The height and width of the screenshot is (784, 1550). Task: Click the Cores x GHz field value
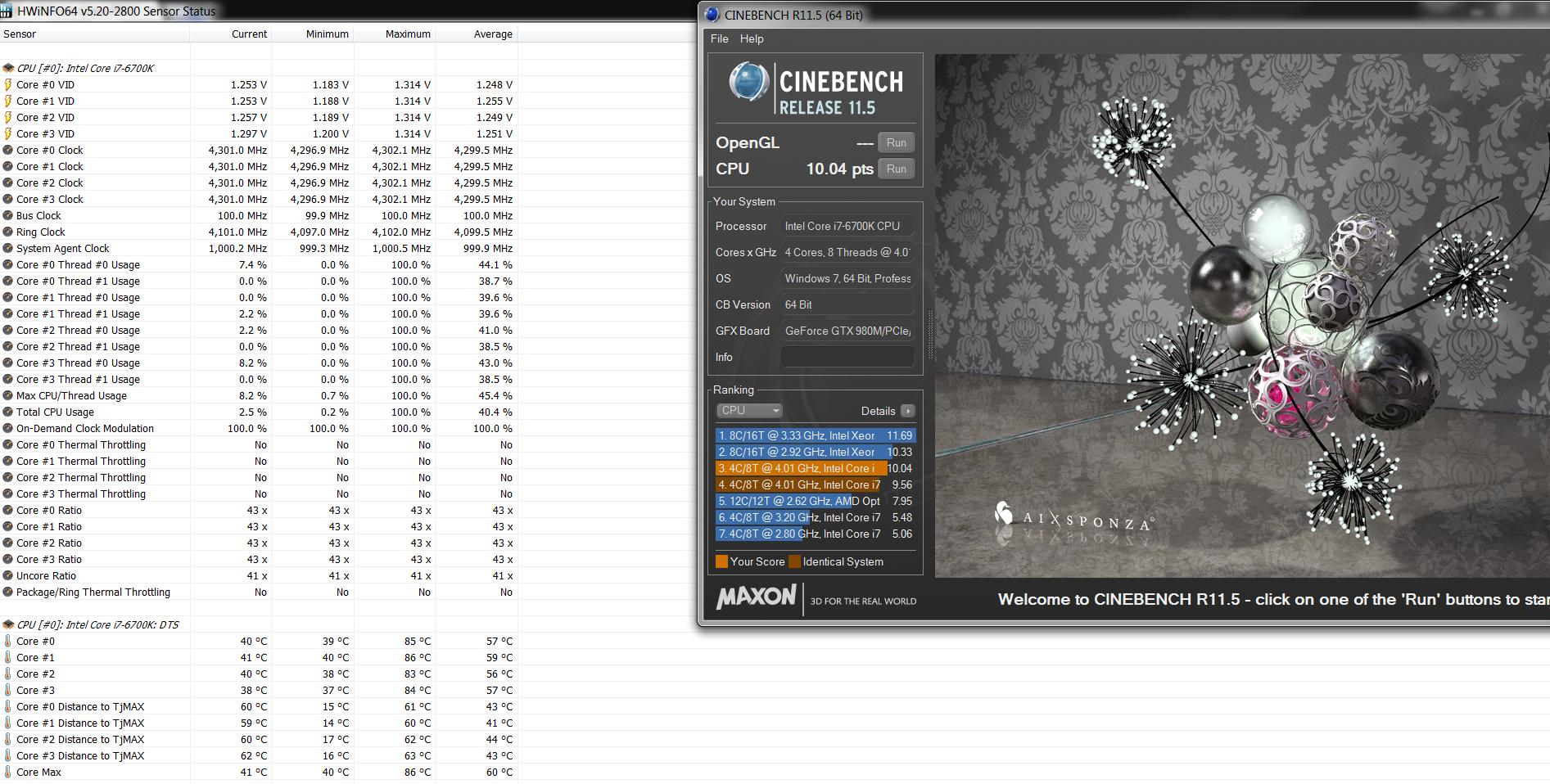point(847,252)
